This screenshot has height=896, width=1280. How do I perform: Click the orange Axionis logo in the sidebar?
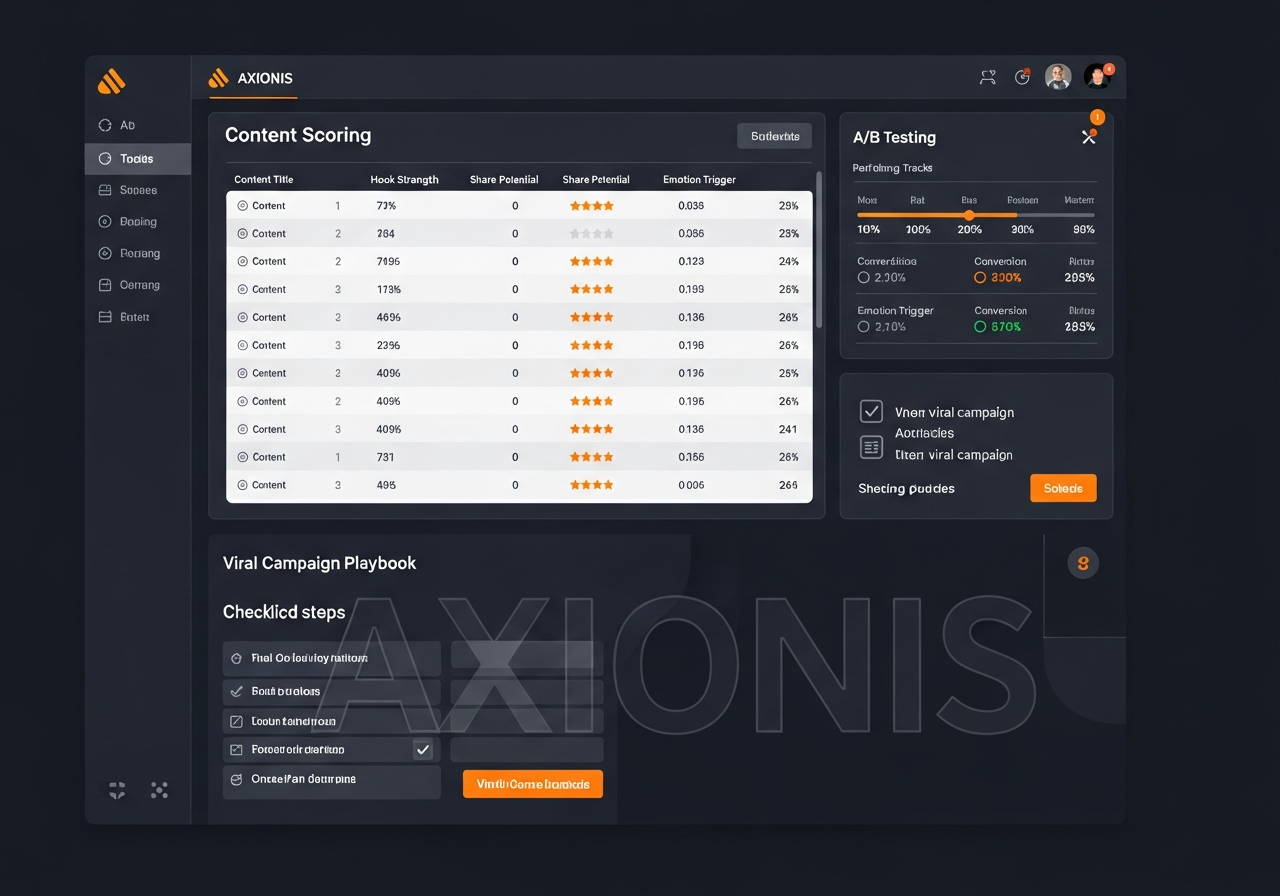click(112, 81)
